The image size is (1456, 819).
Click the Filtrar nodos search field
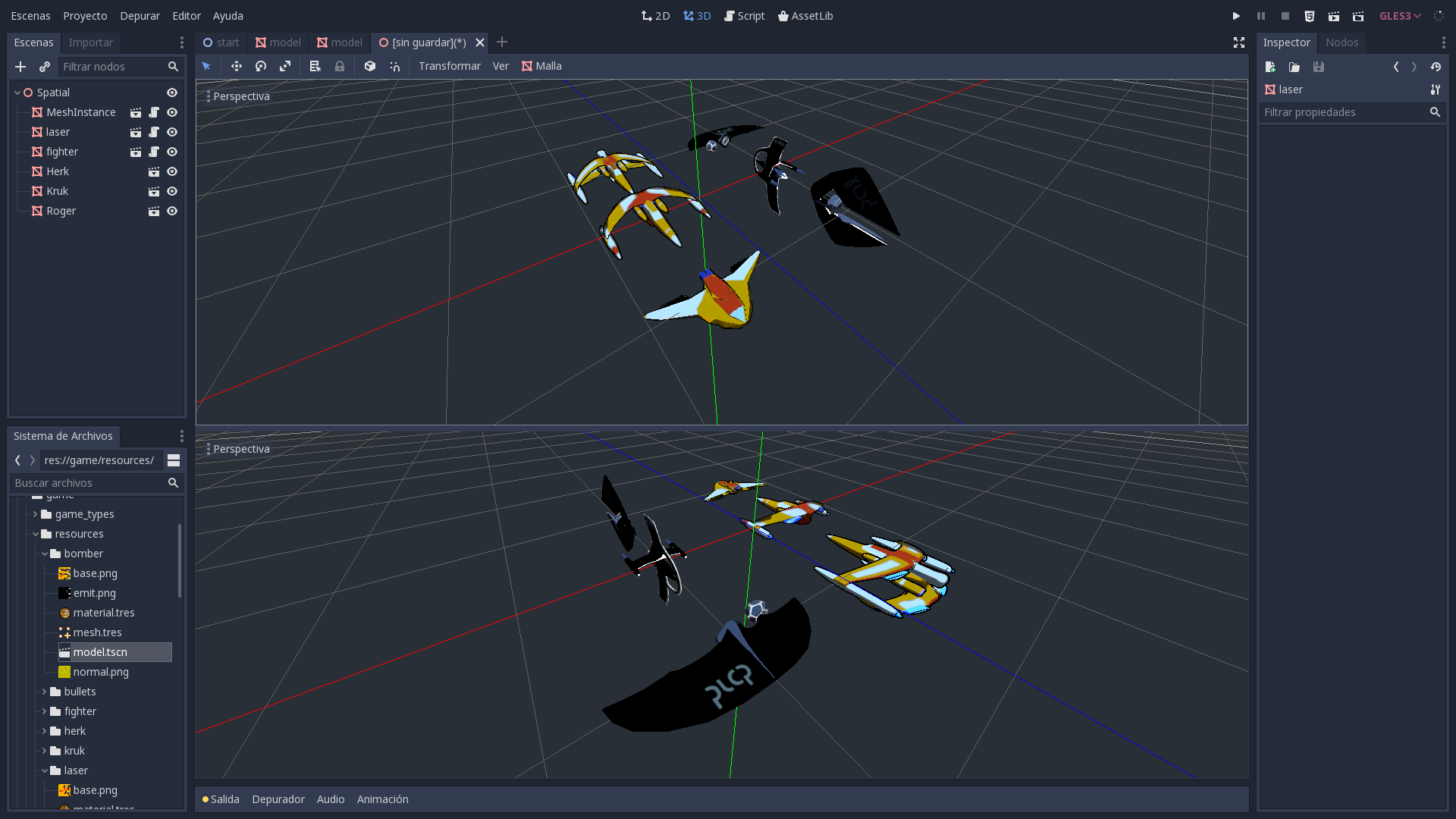(120, 67)
